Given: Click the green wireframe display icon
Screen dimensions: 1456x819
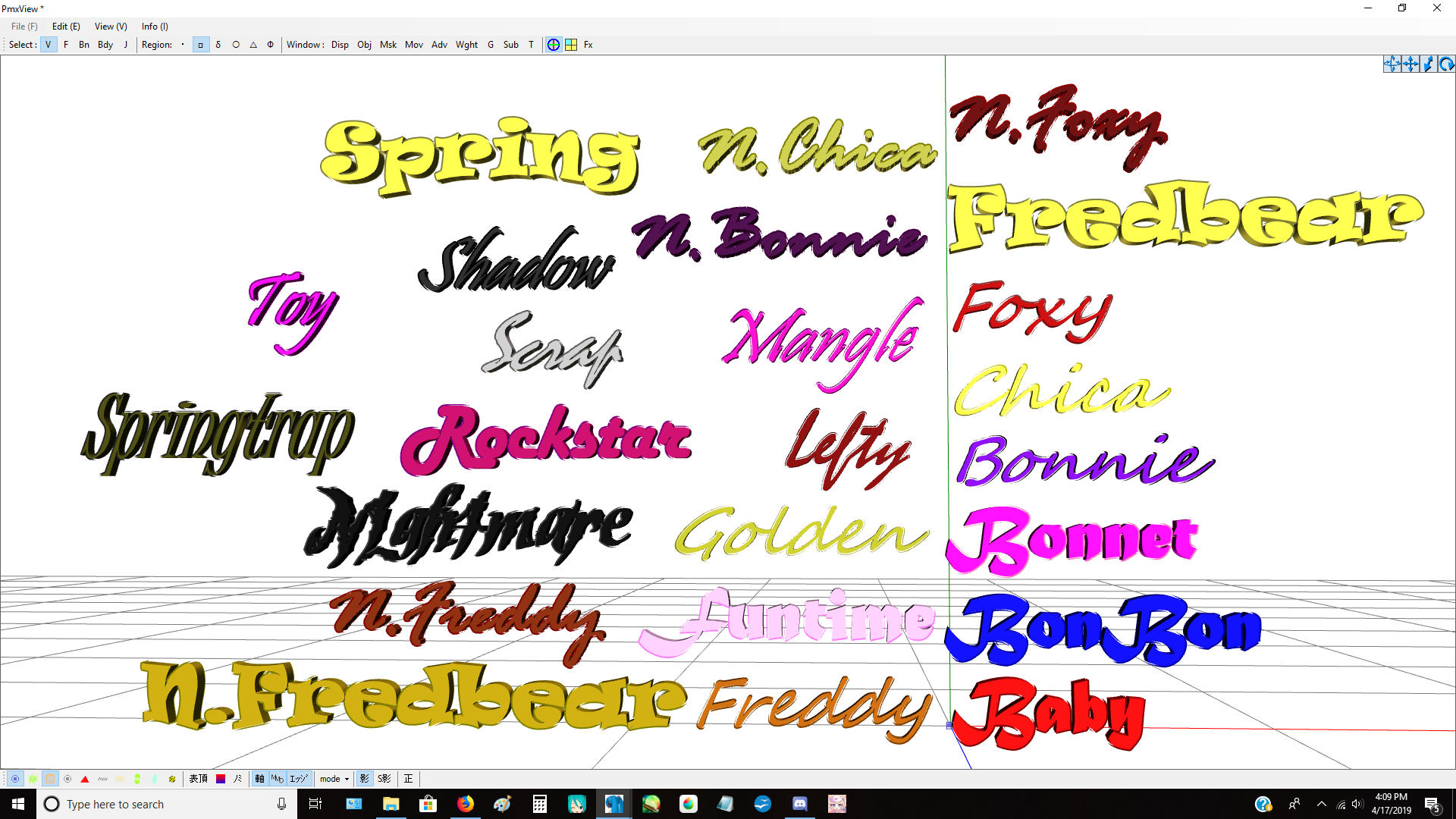Looking at the screenshot, I should pos(33,778).
